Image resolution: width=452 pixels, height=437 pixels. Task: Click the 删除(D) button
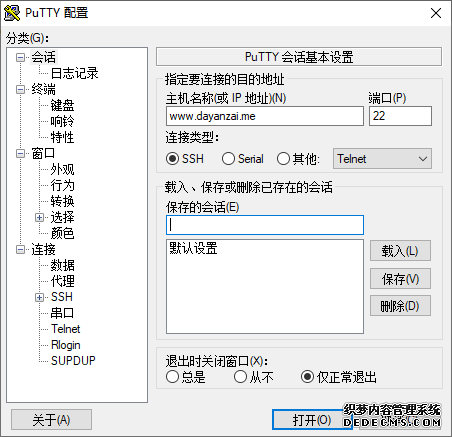pyautogui.click(x=400, y=306)
